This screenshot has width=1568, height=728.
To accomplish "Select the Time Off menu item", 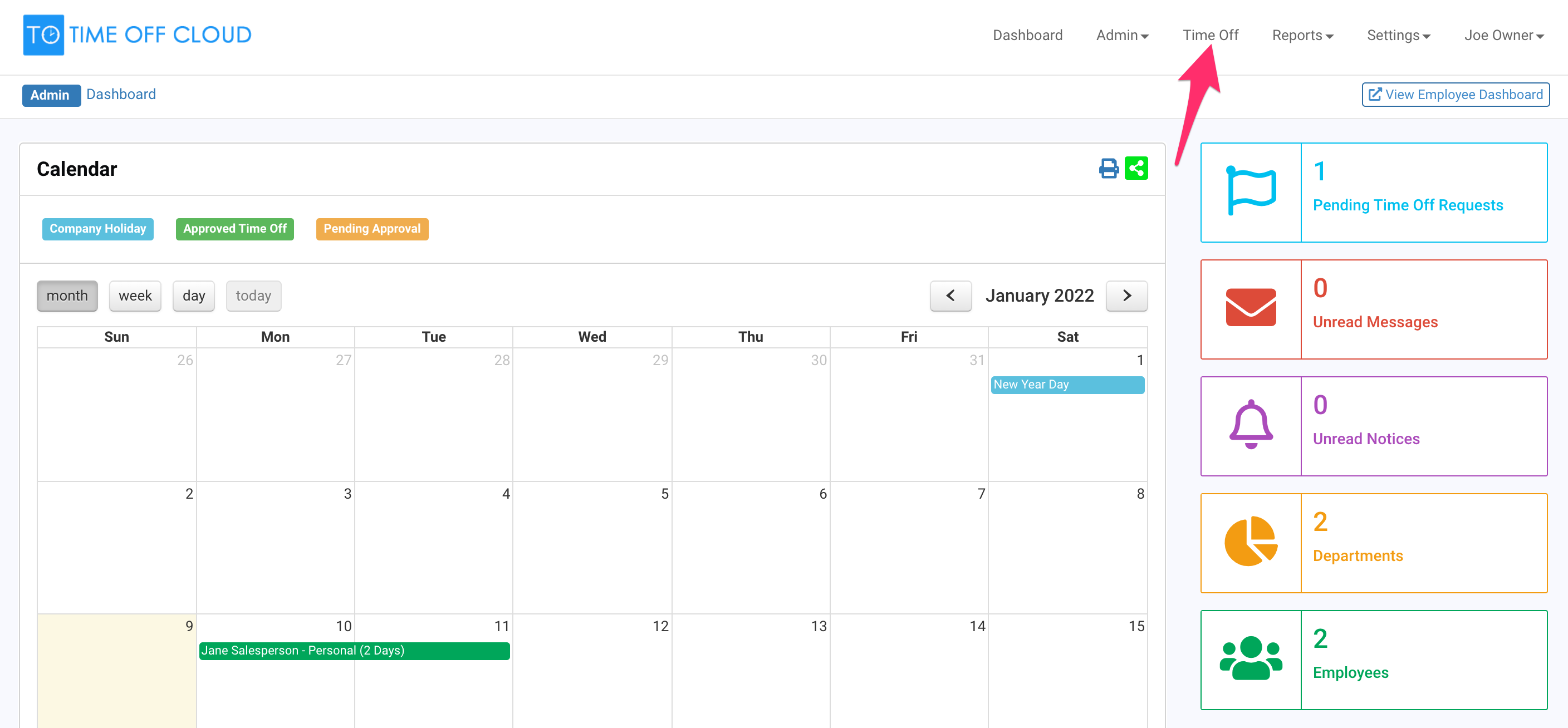I will click(x=1210, y=35).
